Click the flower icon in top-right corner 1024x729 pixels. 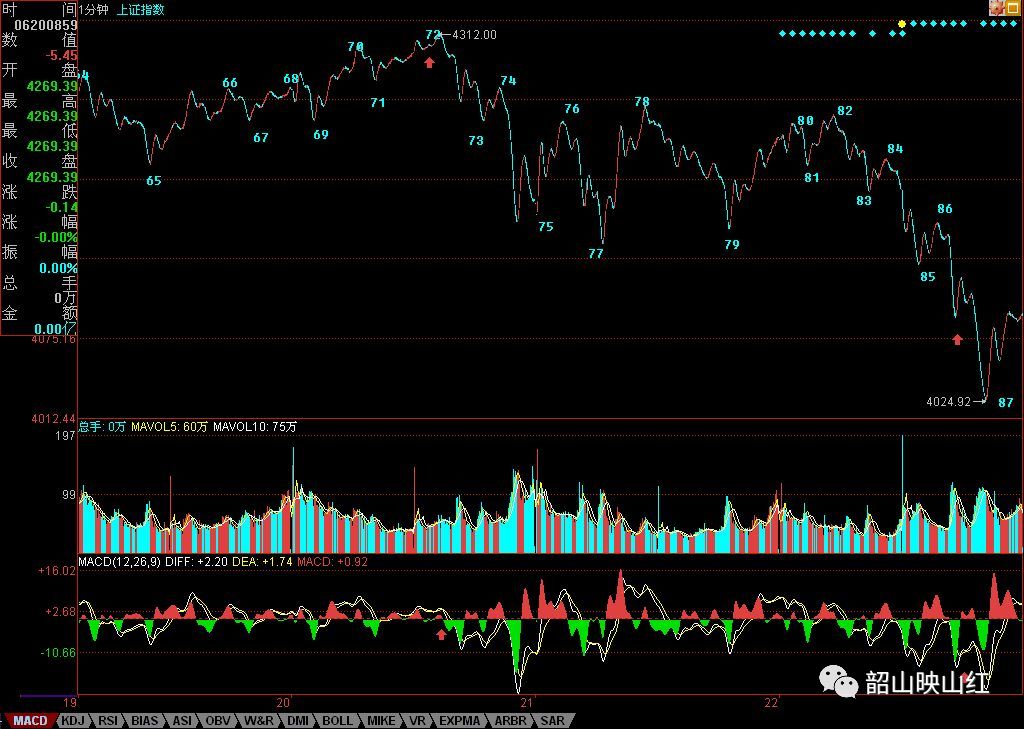tap(997, 8)
